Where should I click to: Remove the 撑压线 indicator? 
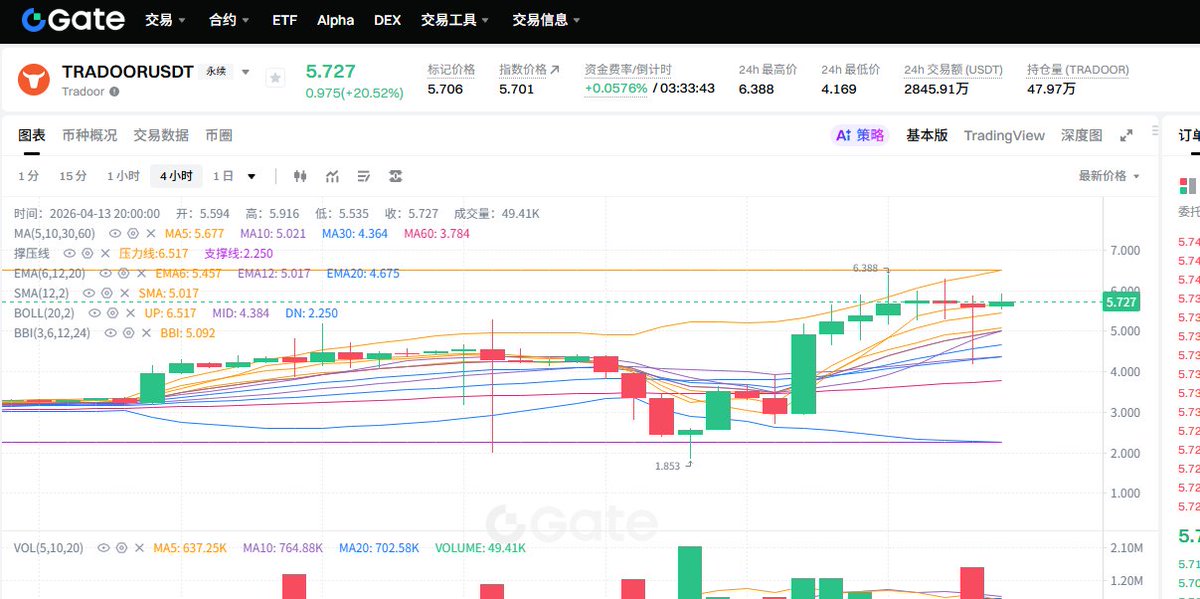tap(104, 253)
